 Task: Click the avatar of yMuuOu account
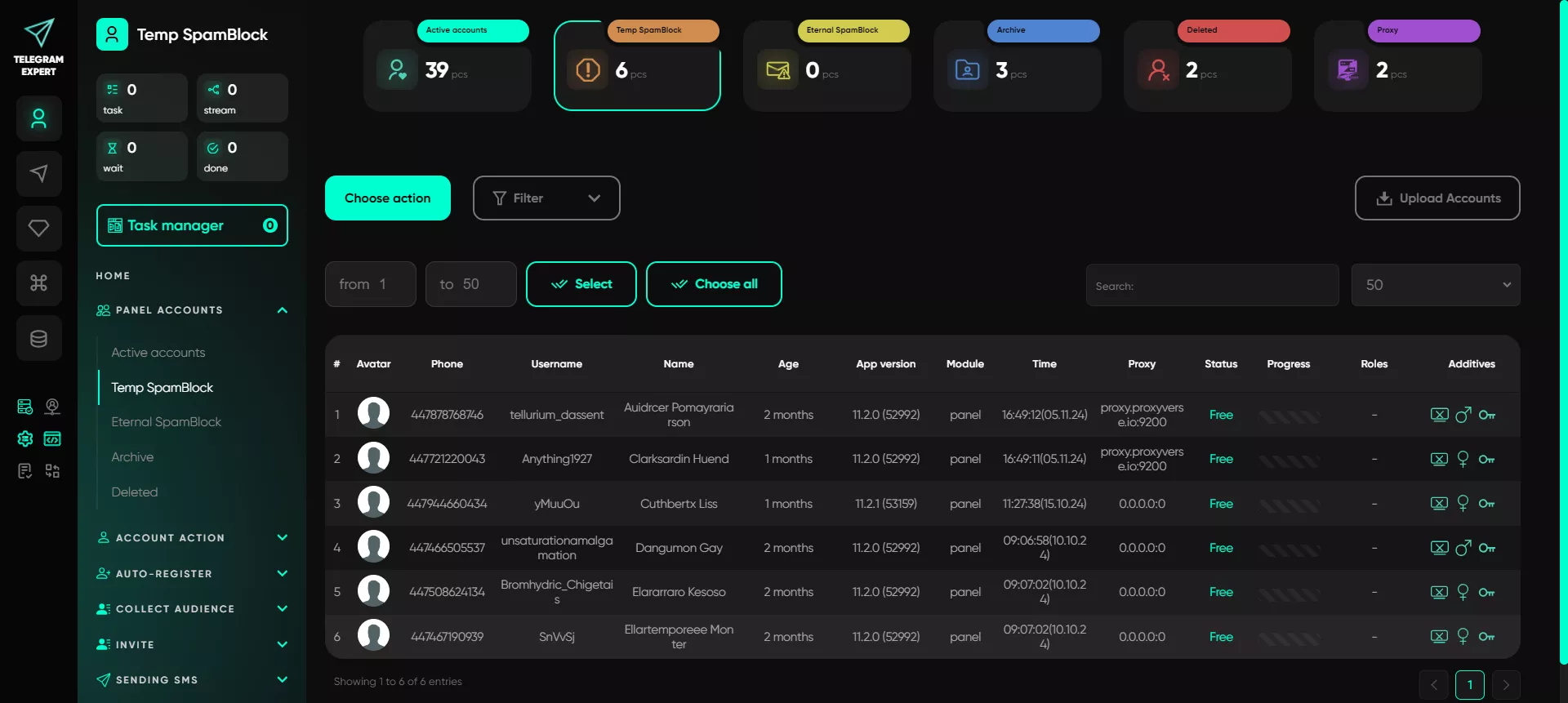[373, 502]
